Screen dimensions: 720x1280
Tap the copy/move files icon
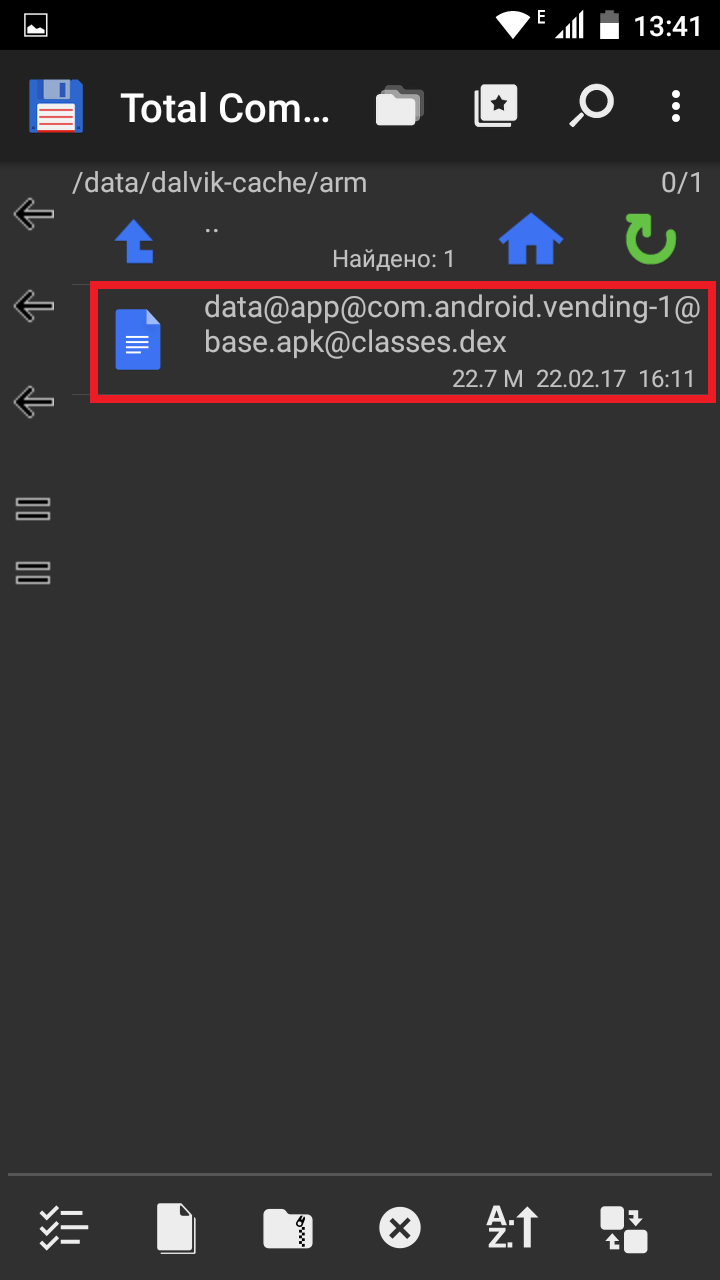tap(176, 1228)
